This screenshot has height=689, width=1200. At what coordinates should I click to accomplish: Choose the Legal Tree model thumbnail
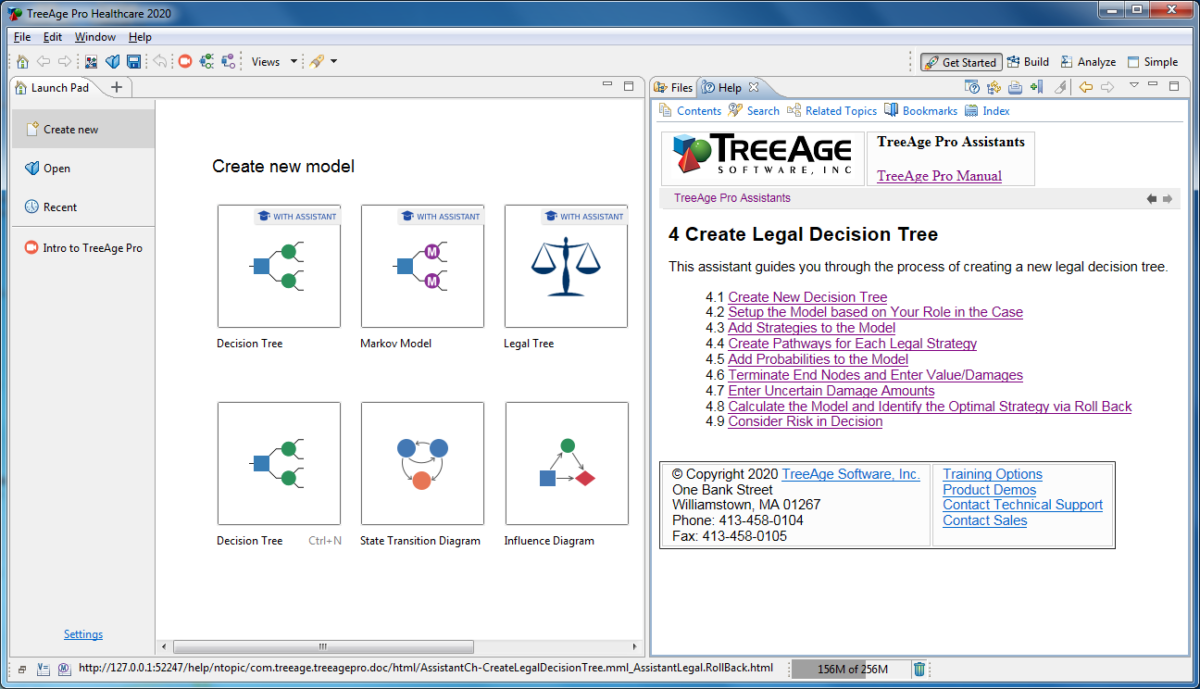click(x=566, y=265)
